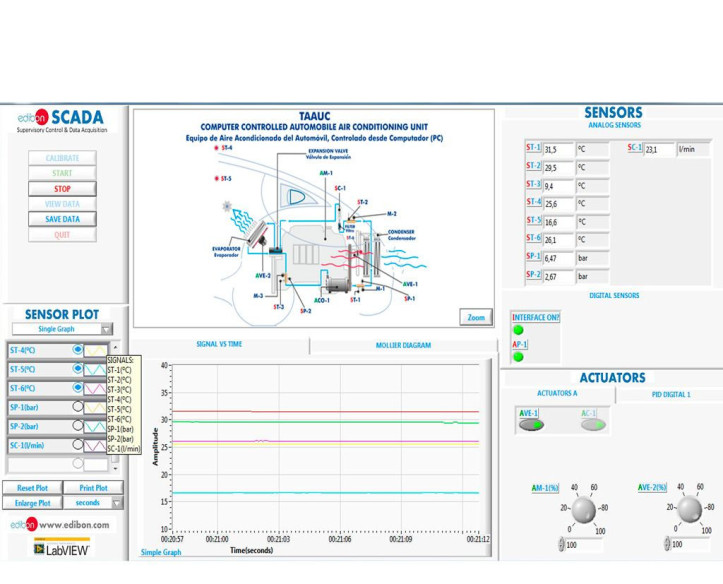Click the STOP button
Screen dimensions: 723x584
click(62, 189)
